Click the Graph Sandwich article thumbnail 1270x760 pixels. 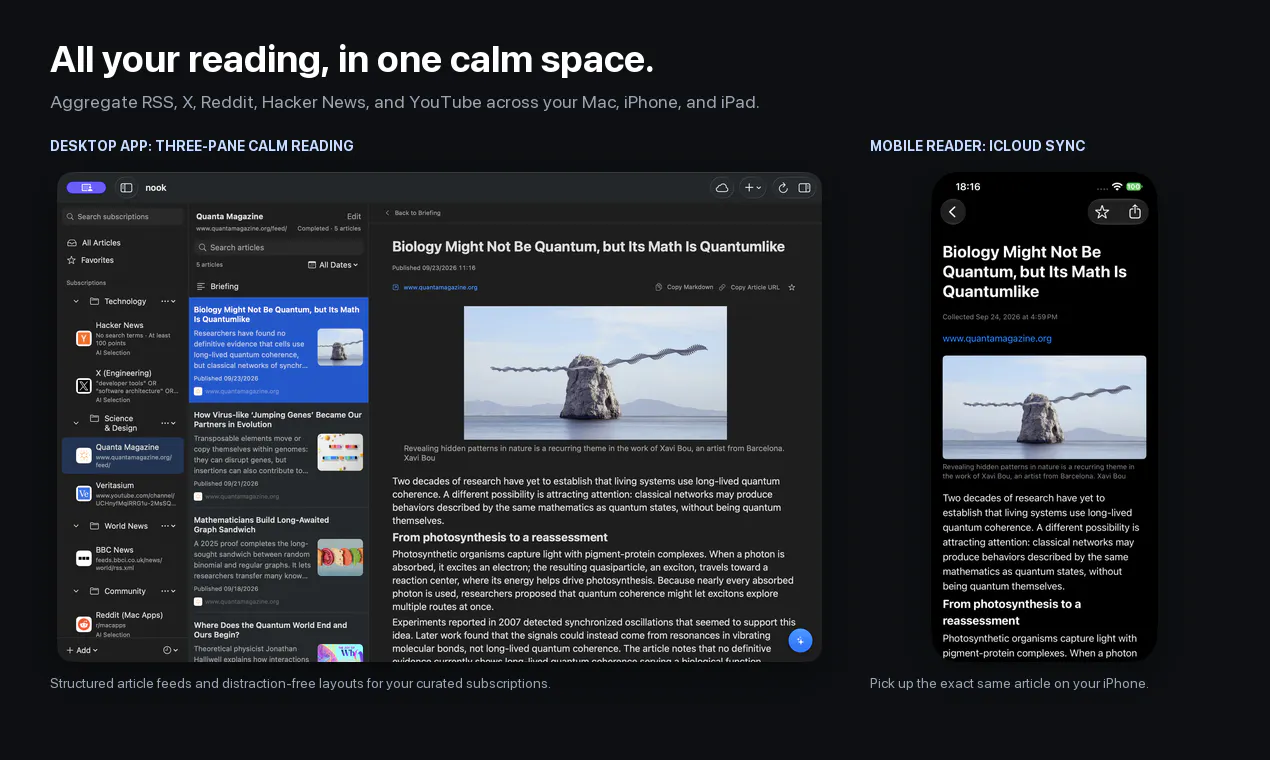tap(340, 557)
